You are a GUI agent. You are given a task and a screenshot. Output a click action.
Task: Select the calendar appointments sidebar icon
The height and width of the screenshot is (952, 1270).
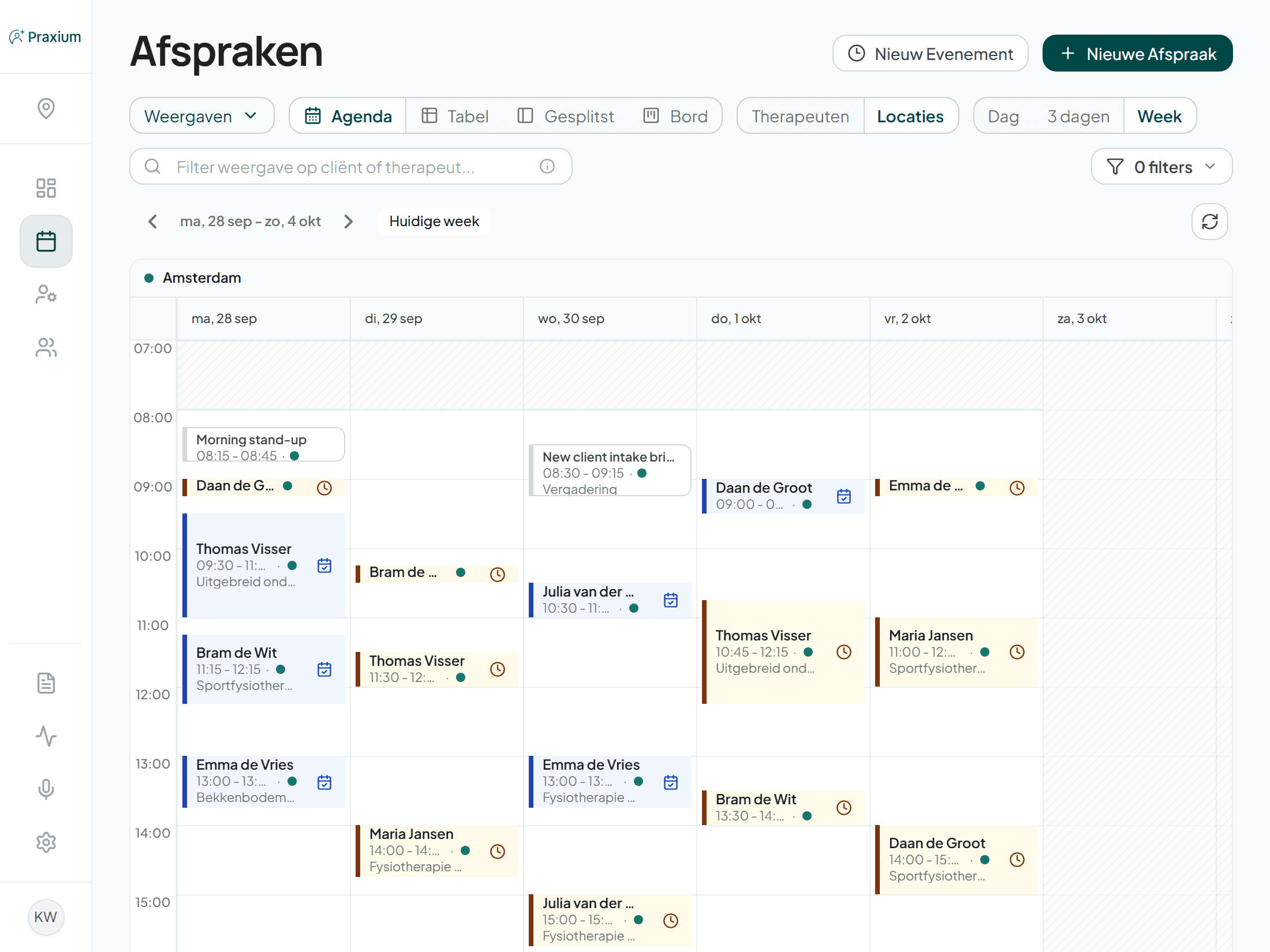click(46, 241)
